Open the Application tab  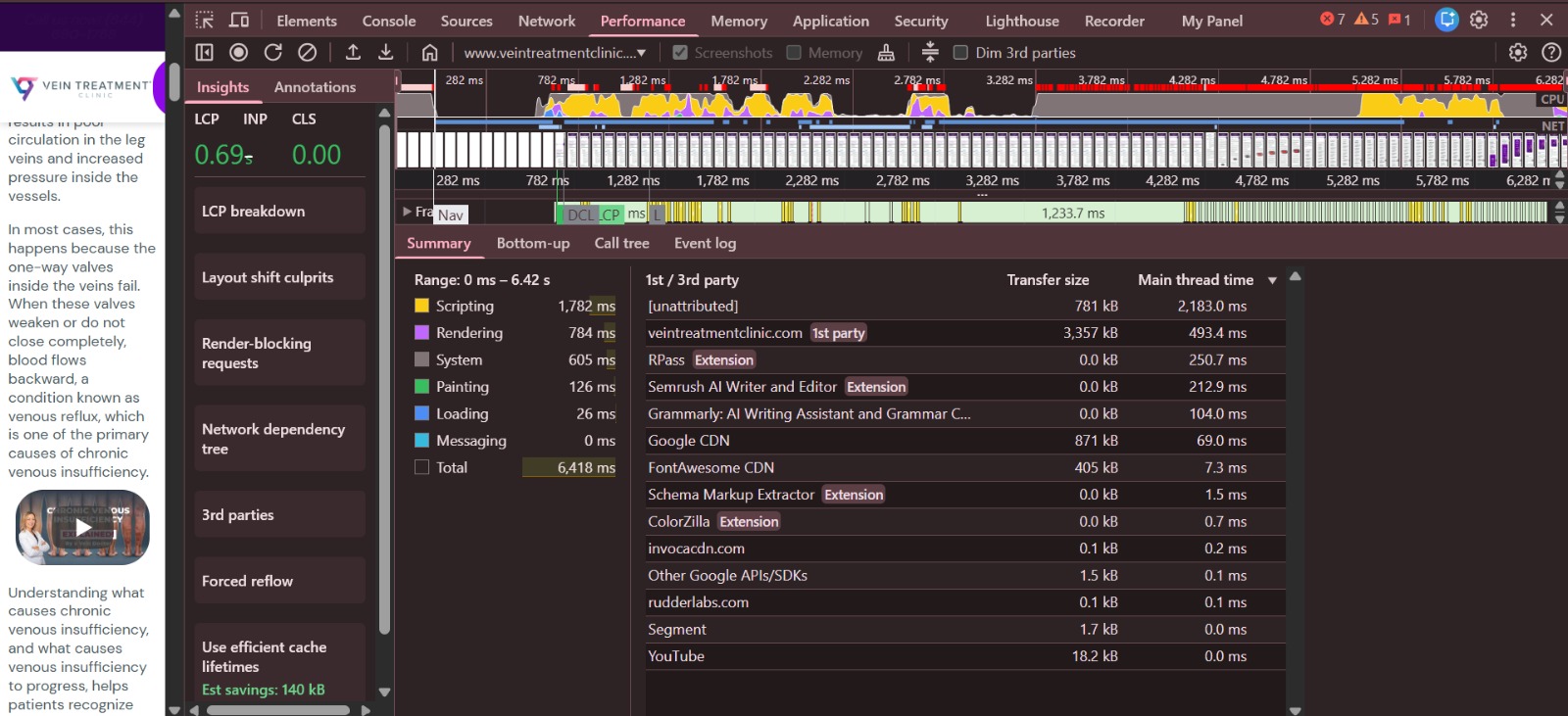831,21
